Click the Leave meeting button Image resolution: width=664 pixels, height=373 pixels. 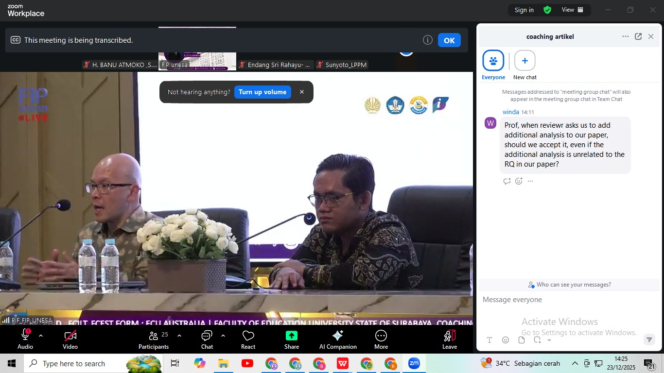[449, 339]
